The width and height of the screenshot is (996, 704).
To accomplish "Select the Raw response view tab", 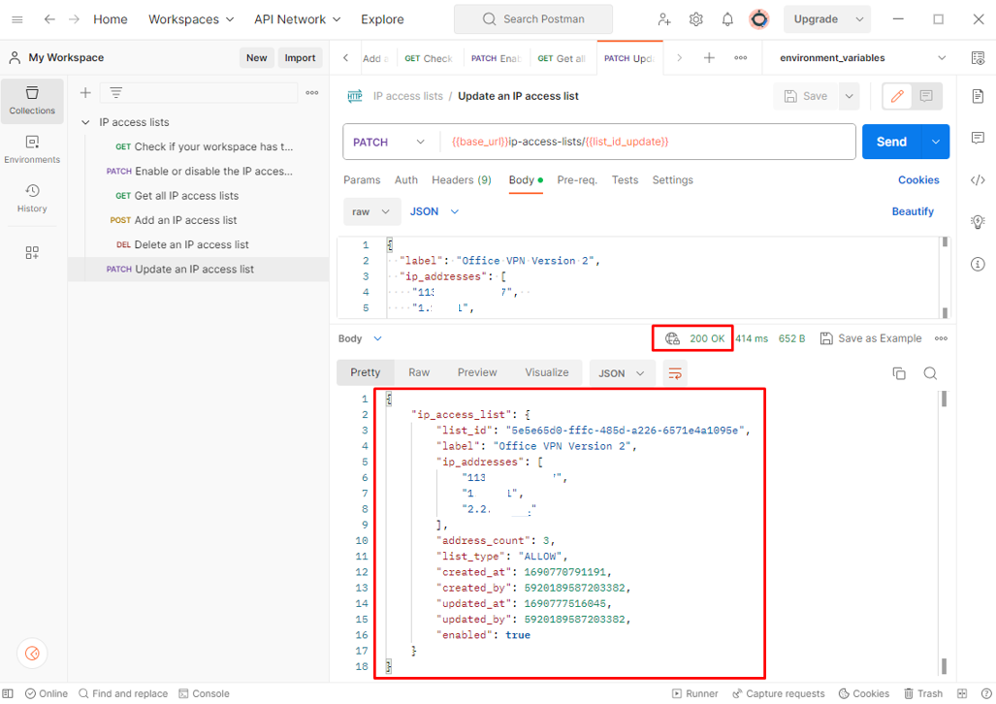I will [x=419, y=373].
